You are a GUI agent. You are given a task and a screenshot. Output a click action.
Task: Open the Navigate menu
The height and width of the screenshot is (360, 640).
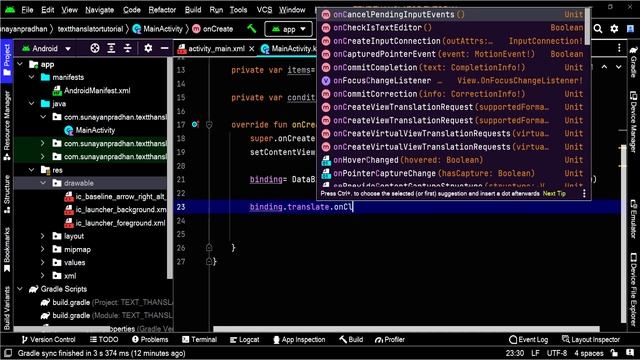[x=100, y=10]
